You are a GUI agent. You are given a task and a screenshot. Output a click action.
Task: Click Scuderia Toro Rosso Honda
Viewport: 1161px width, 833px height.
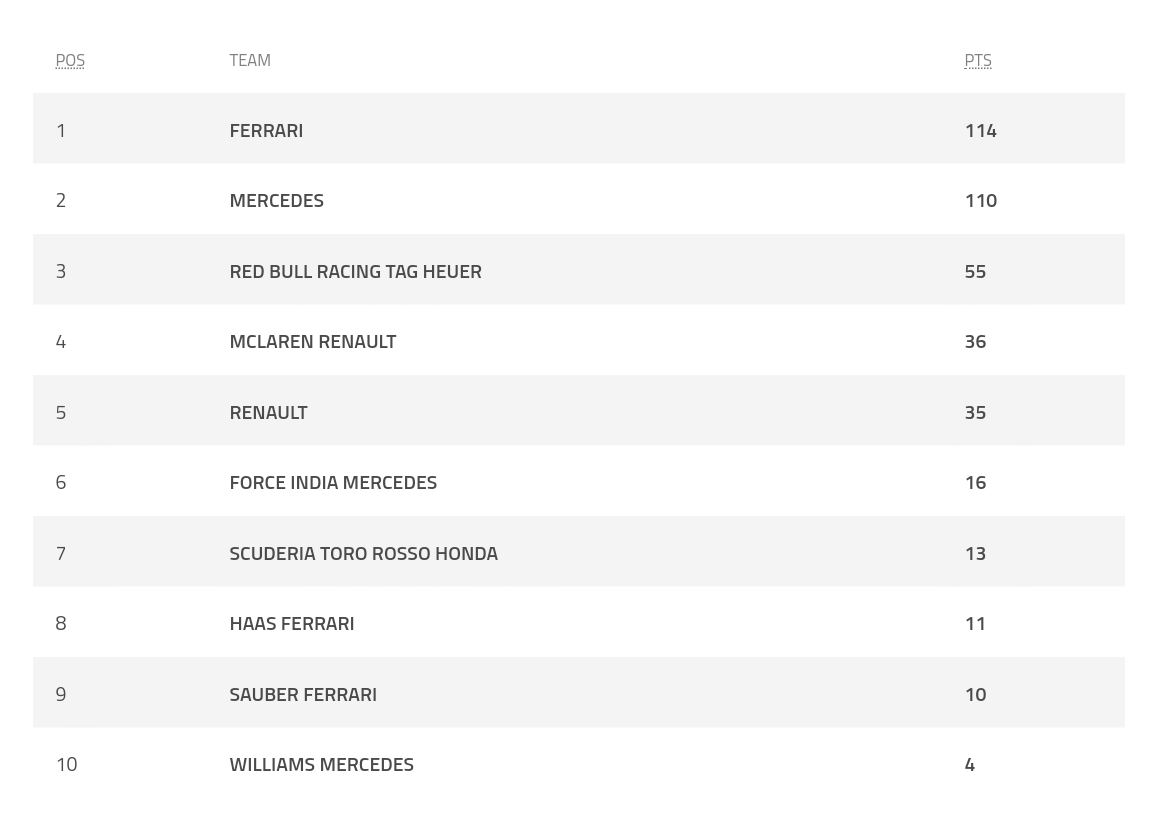(x=364, y=553)
